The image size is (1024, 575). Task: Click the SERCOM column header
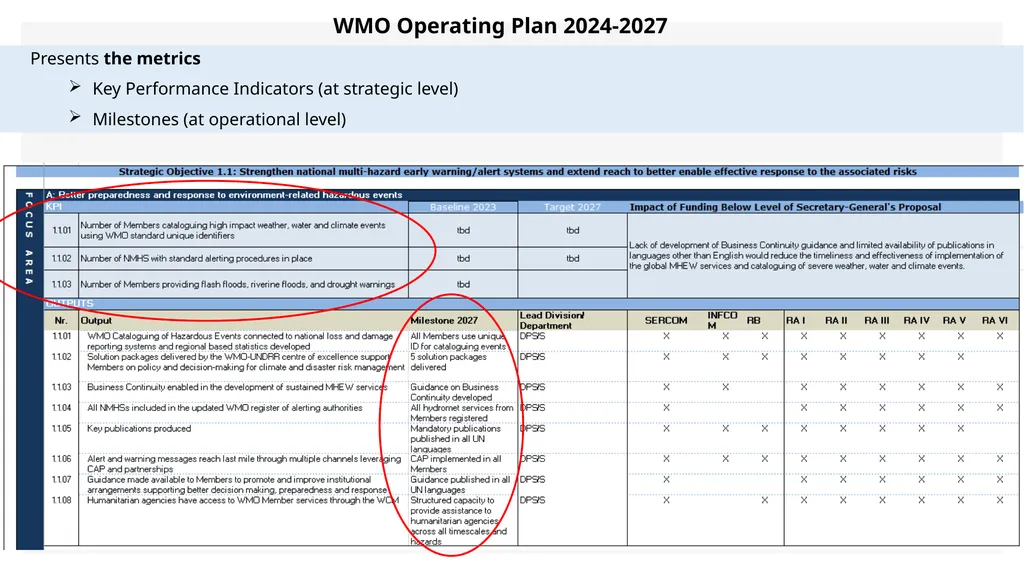coord(666,320)
